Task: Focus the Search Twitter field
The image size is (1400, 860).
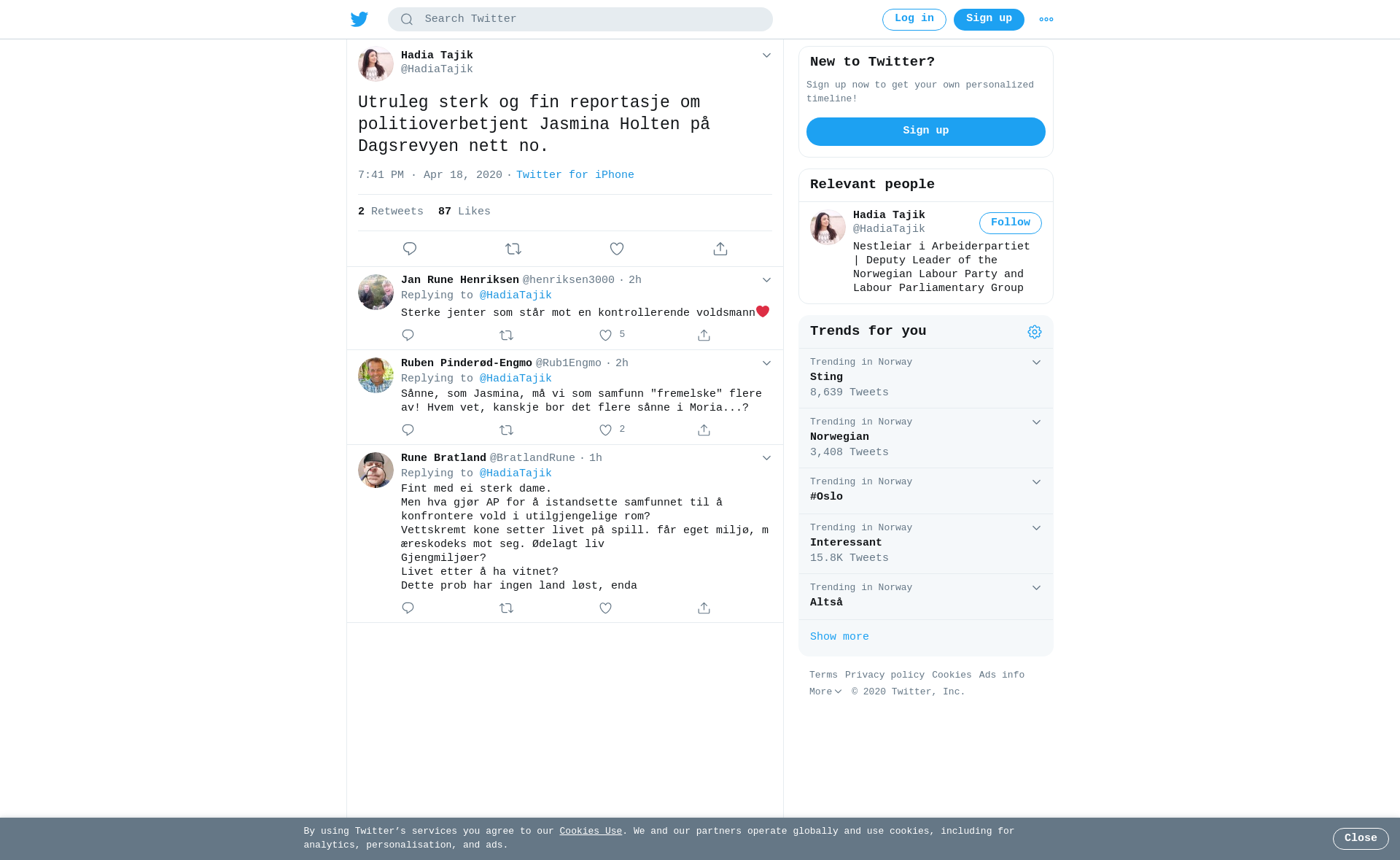Action: click(x=580, y=20)
